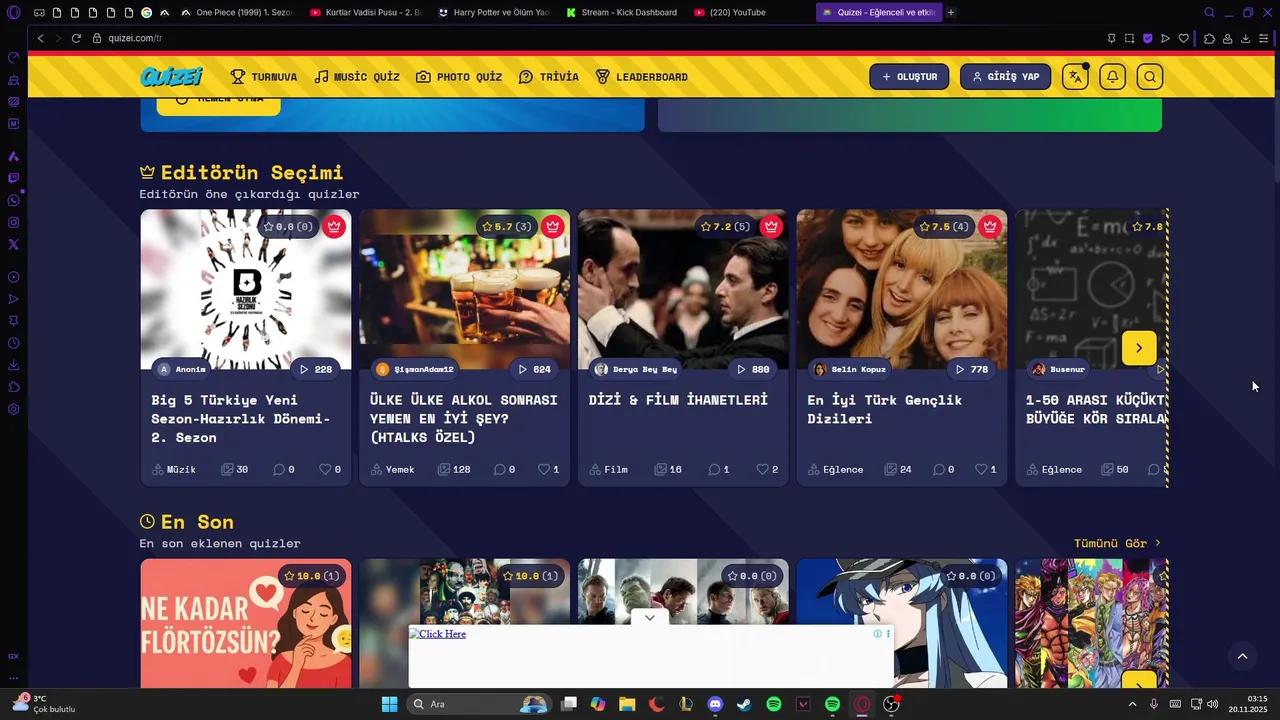The width and height of the screenshot is (1280, 720).
Task: Show hidden system tray icons
Action: [1132, 704]
